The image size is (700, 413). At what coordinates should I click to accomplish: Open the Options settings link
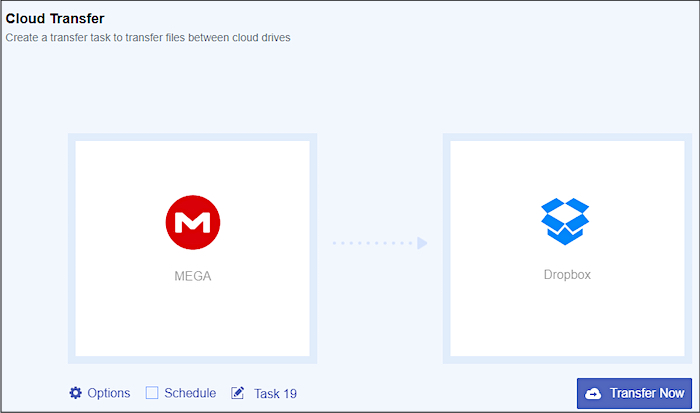[x=108, y=393]
